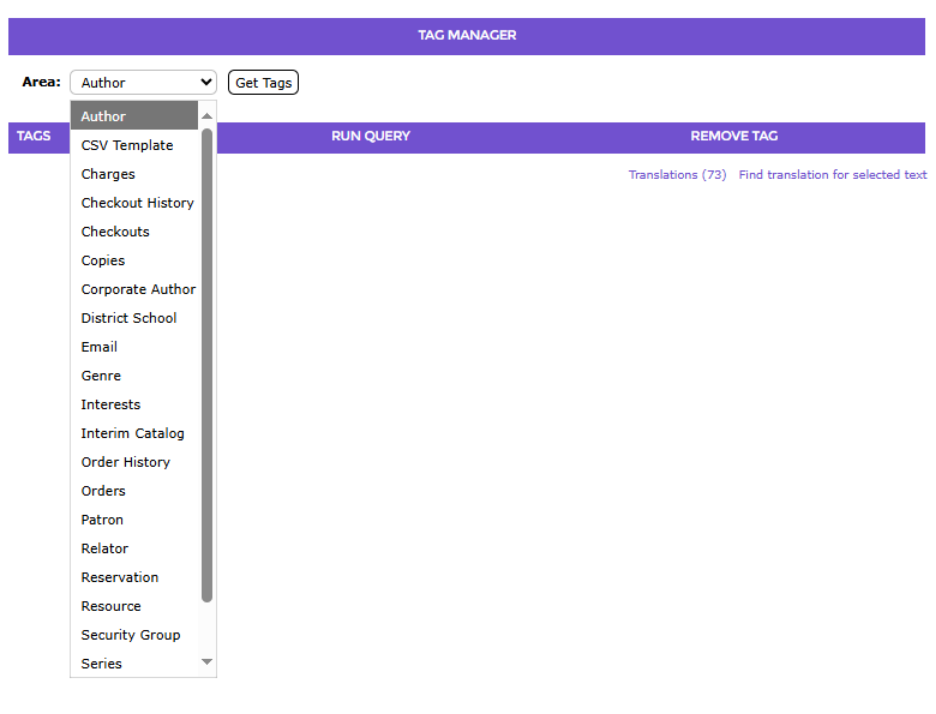Click the list scrollbar down arrow

(207, 661)
